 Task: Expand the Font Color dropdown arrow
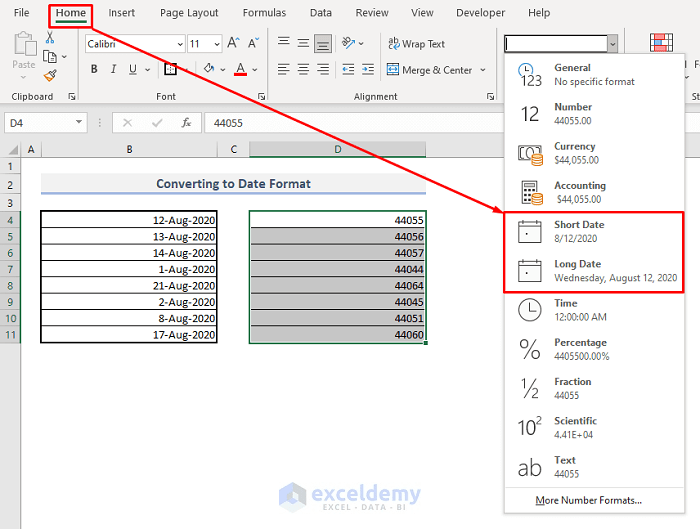pyautogui.click(x=254, y=70)
